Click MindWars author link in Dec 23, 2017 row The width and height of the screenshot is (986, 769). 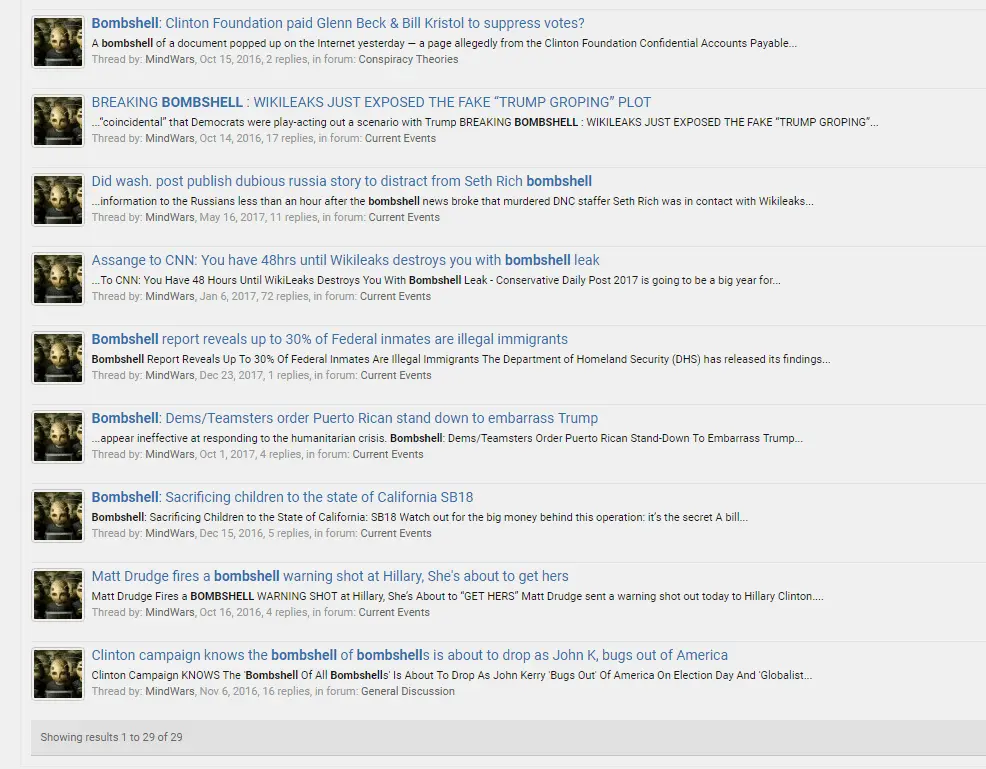(x=170, y=375)
